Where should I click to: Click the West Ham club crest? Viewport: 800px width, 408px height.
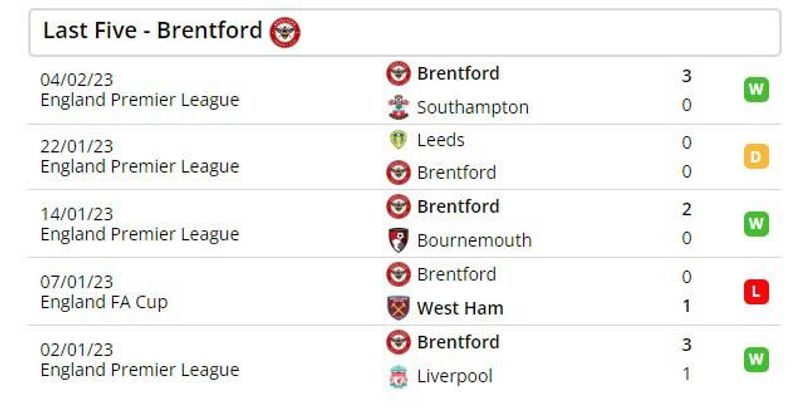click(398, 308)
